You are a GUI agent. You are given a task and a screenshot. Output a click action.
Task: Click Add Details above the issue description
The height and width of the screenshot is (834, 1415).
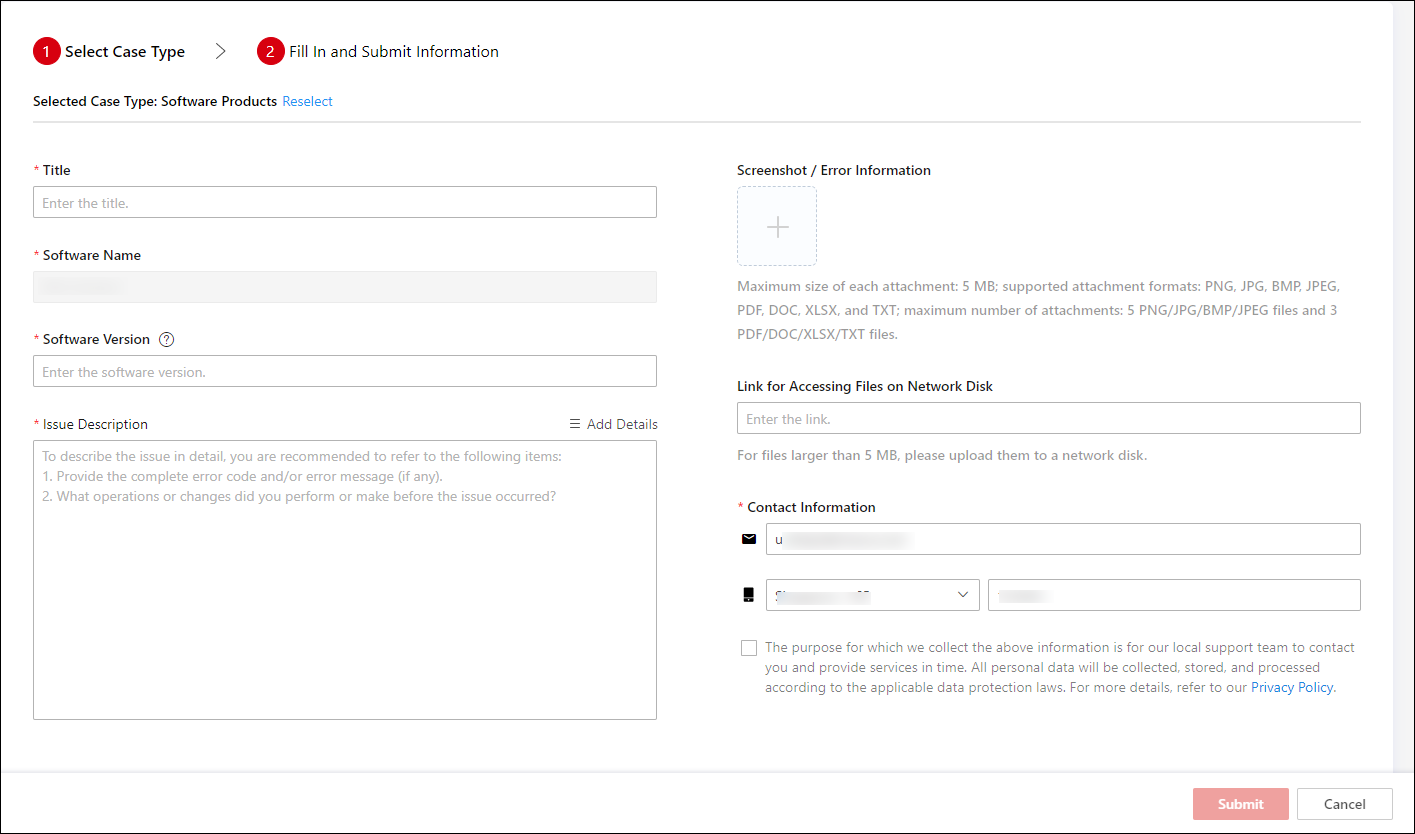tap(613, 424)
